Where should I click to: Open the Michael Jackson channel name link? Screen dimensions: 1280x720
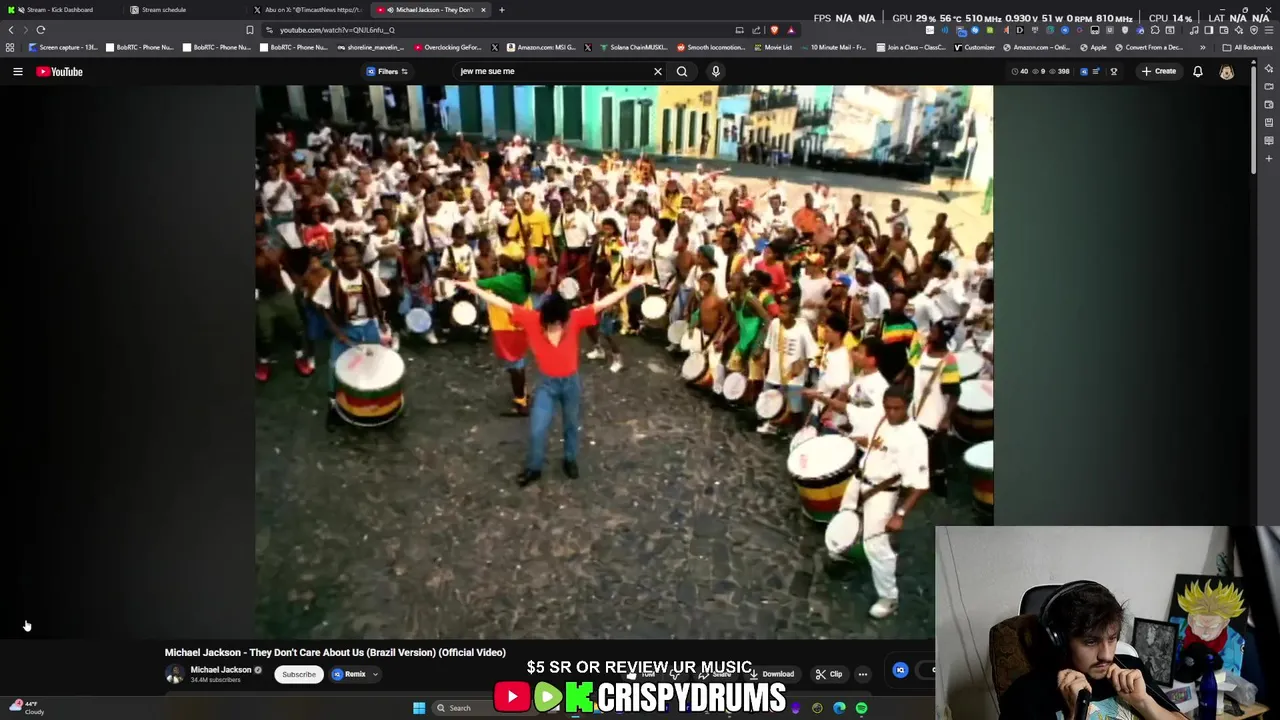(x=221, y=670)
